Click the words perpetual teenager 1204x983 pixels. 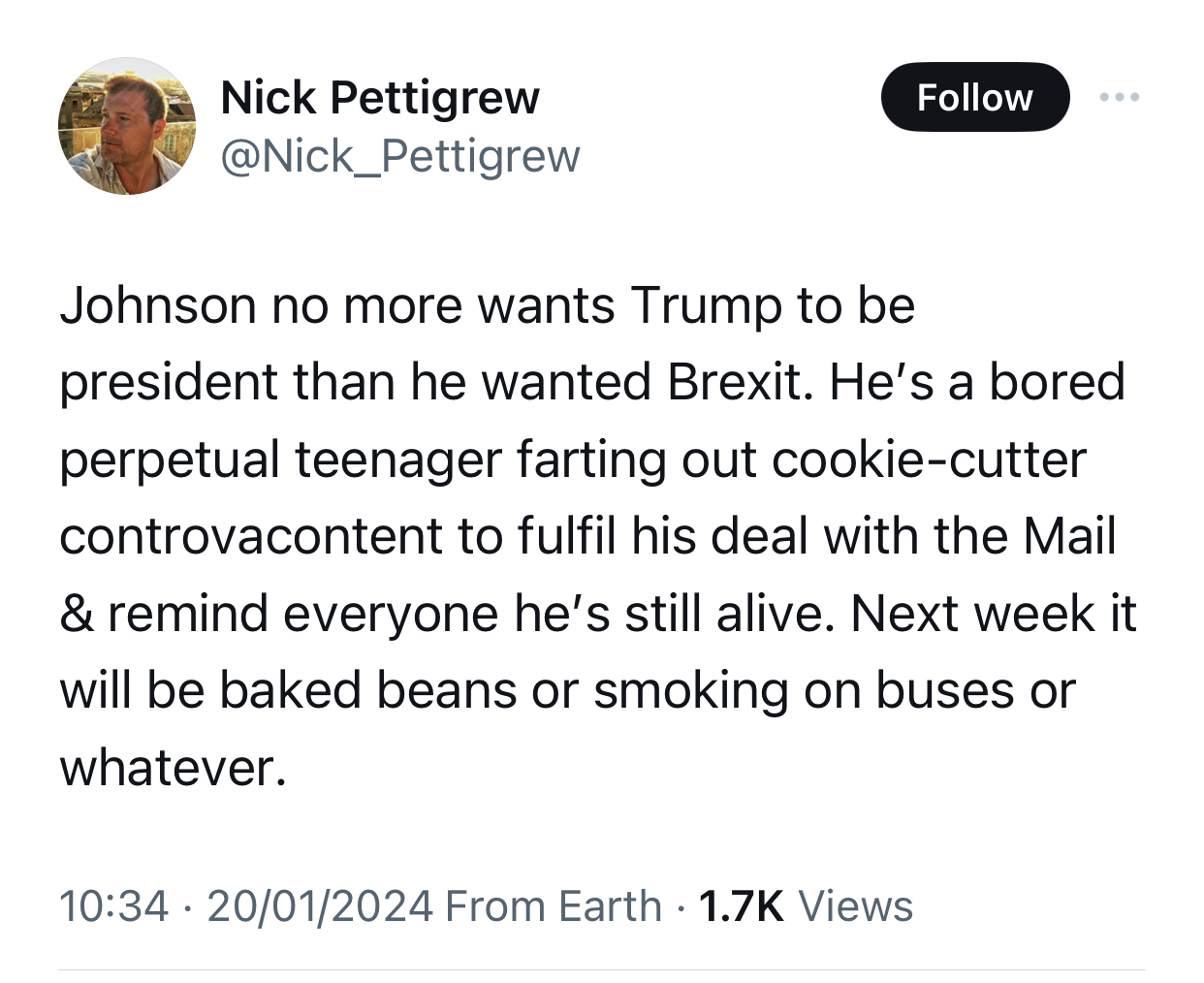[x=280, y=460]
